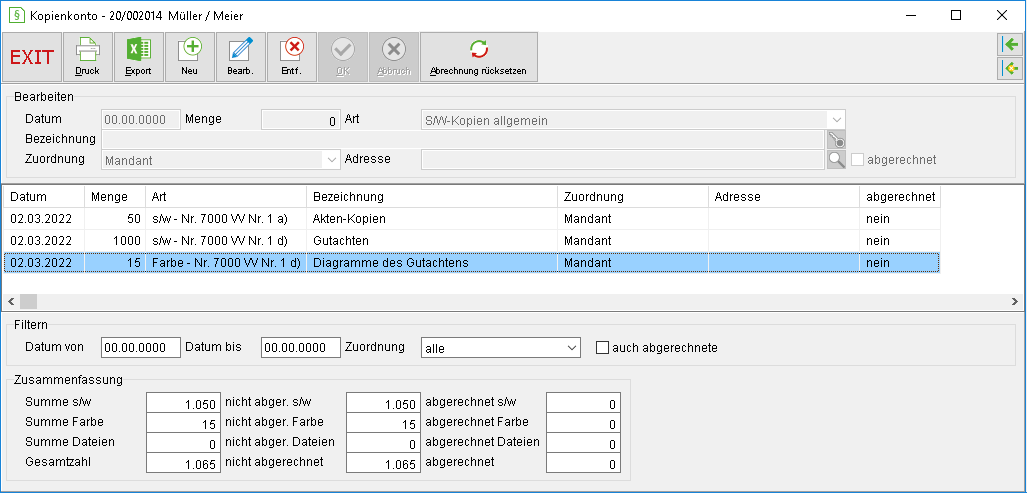The image size is (1027, 493).
Task: Open address search magnifier icon
Action: tap(836, 159)
